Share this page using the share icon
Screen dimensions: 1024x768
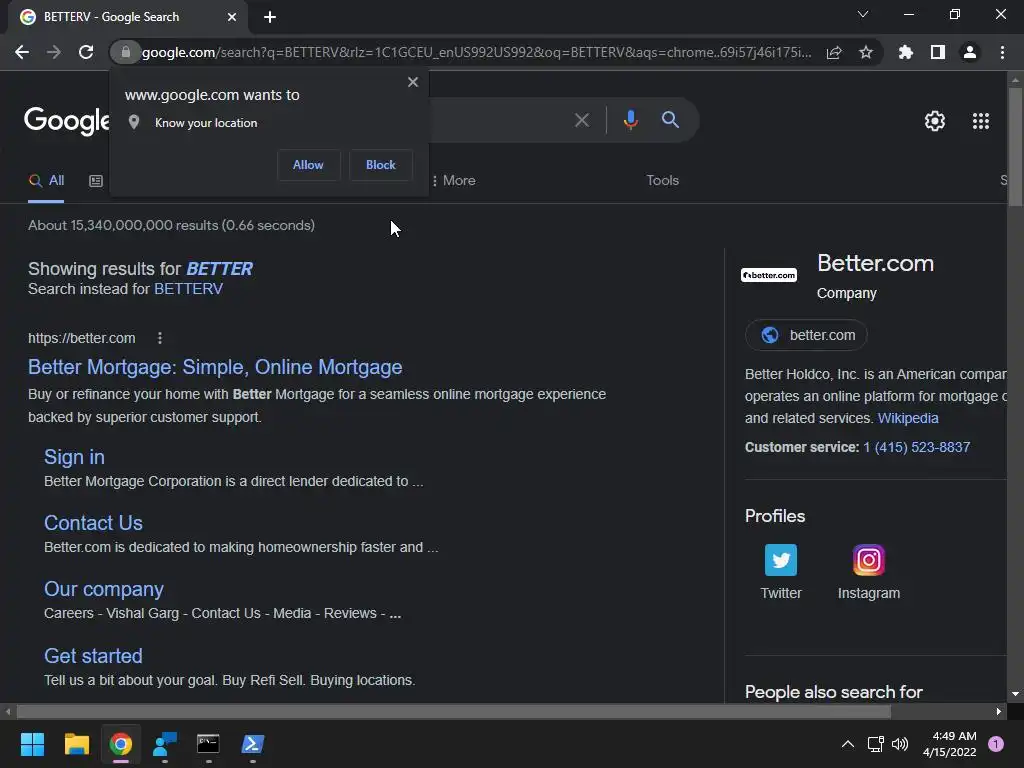[834, 52]
